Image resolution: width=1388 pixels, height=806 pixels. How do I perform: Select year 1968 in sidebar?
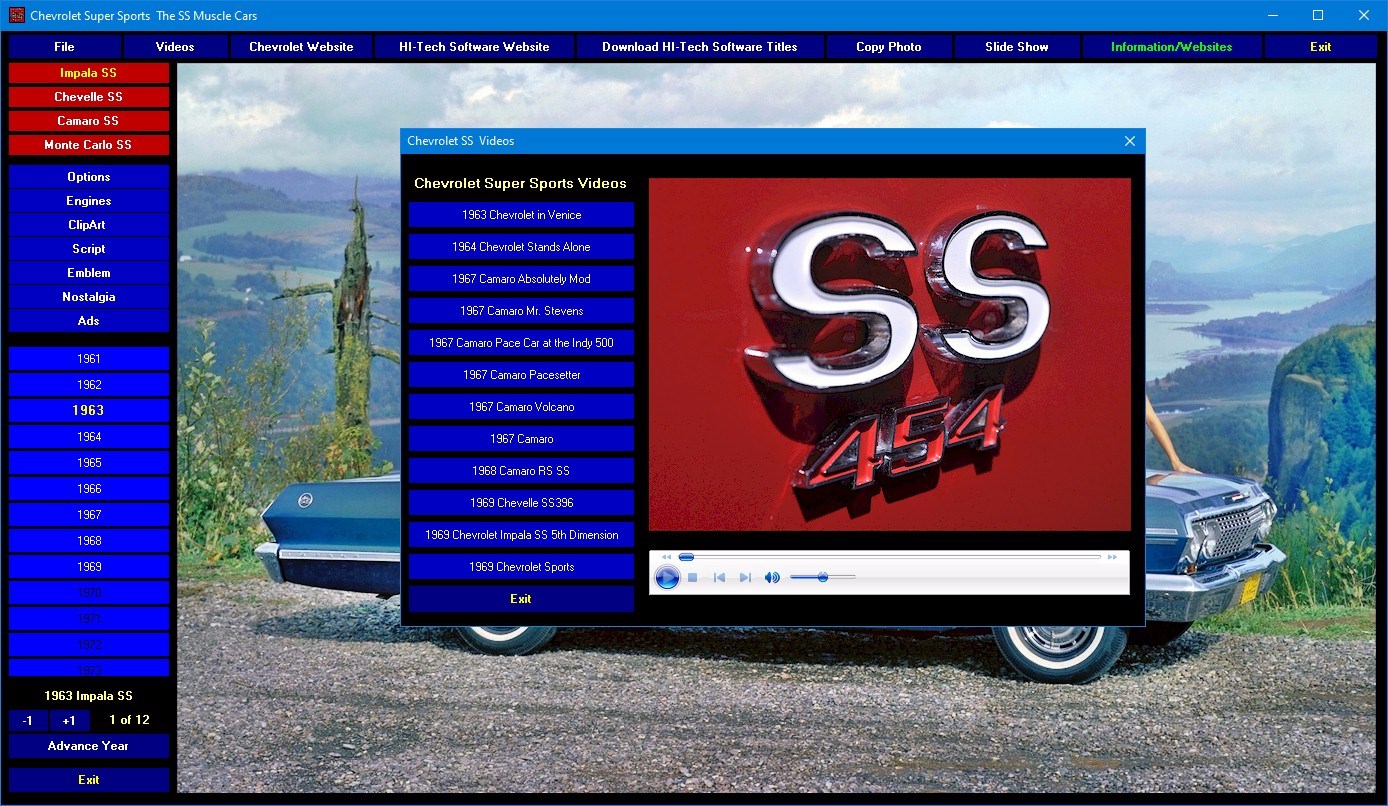(89, 541)
